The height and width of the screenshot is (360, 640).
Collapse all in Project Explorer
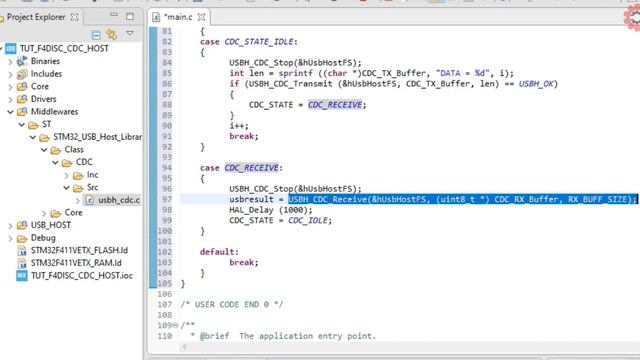pos(96,35)
